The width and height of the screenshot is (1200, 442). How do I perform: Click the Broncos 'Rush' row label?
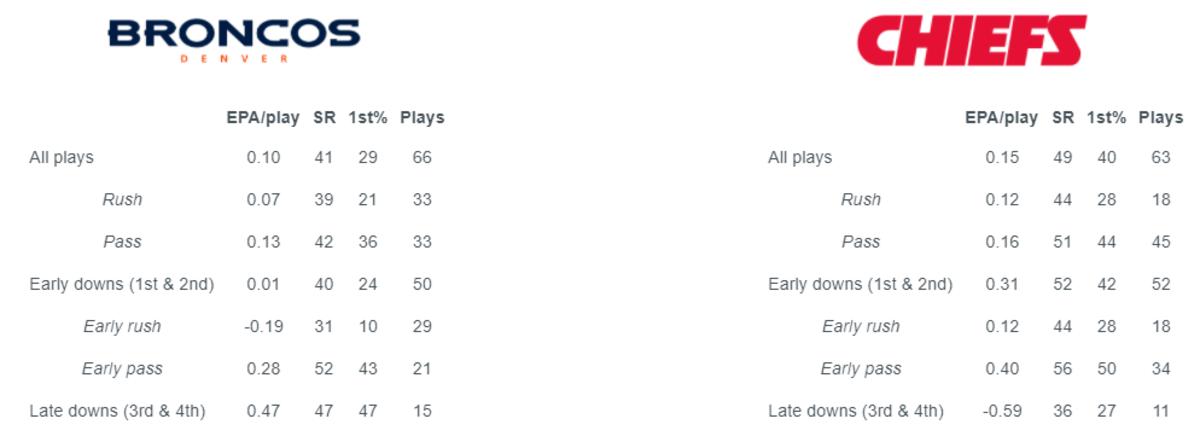click(122, 199)
